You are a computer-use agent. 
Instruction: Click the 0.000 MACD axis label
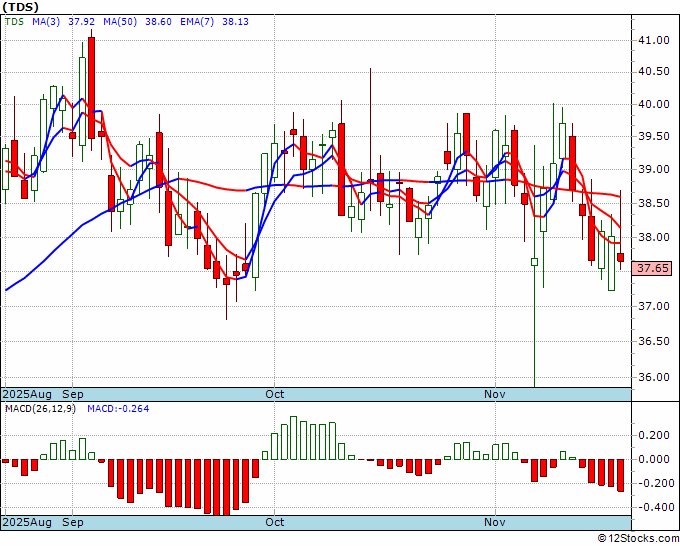point(654,459)
